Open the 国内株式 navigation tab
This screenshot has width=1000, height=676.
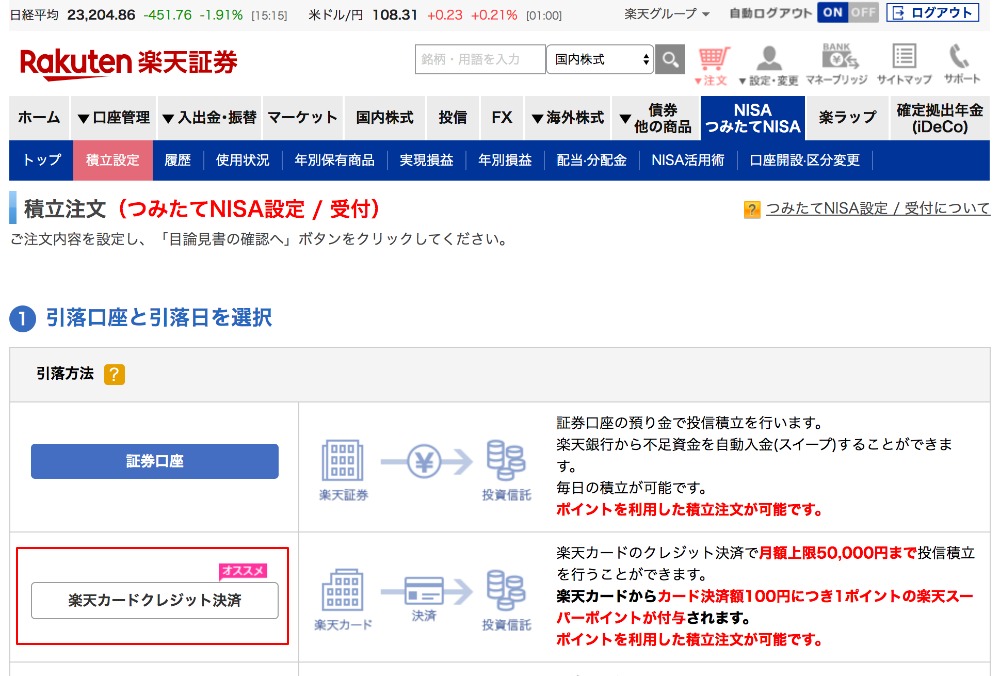[x=385, y=118]
